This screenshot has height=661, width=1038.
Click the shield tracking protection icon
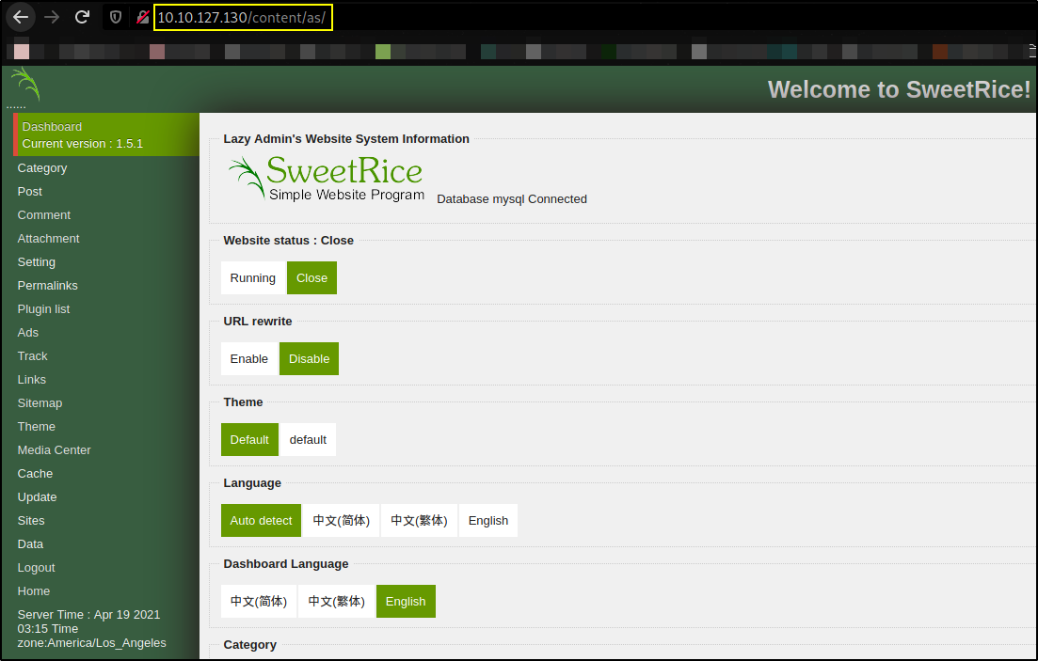pyautogui.click(x=116, y=17)
